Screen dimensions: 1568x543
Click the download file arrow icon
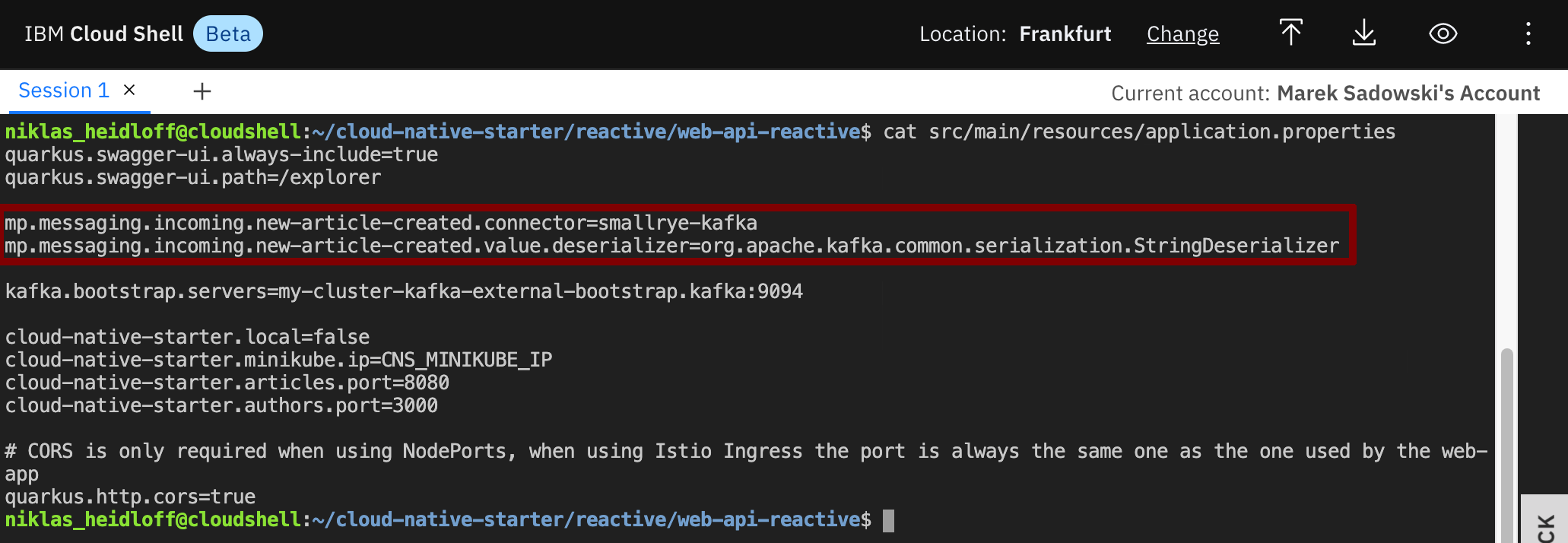pyautogui.click(x=1364, y=33)
